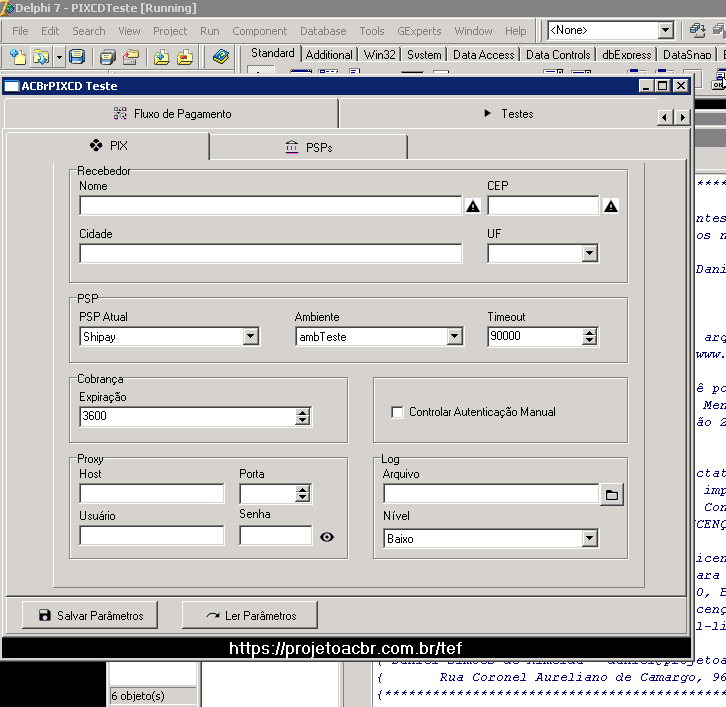This screenshot has height=707, width=726.
Task: Click Ler Parâmetros button
Action: [250, 615]
